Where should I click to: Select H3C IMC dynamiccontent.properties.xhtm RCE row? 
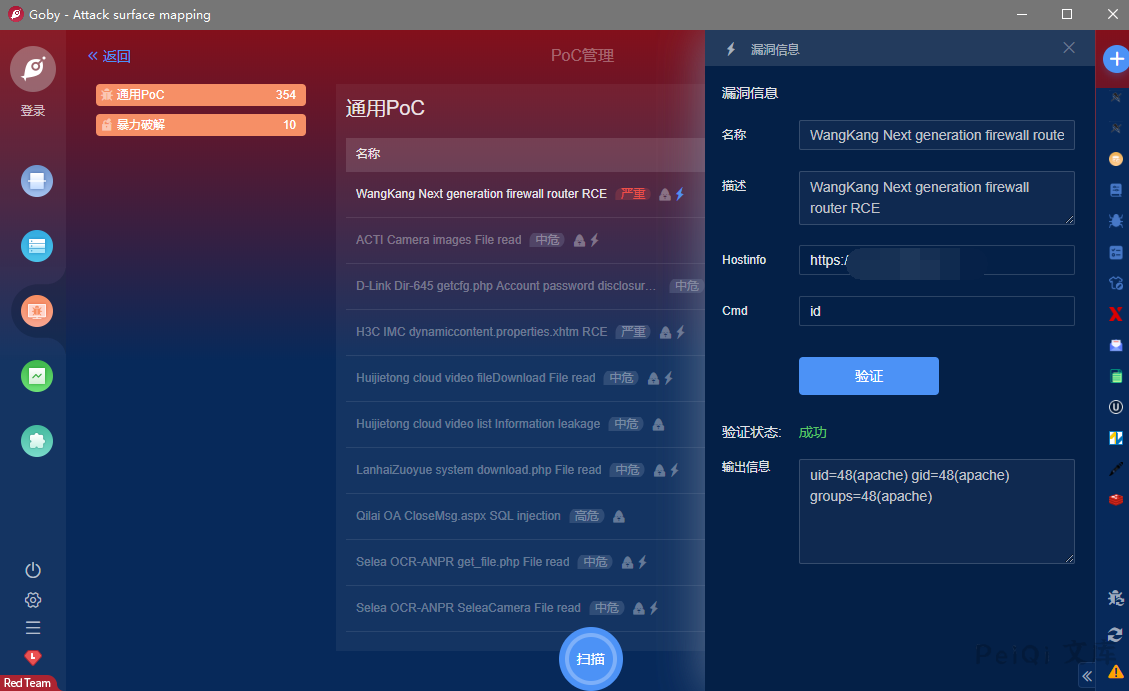[481, 332]
